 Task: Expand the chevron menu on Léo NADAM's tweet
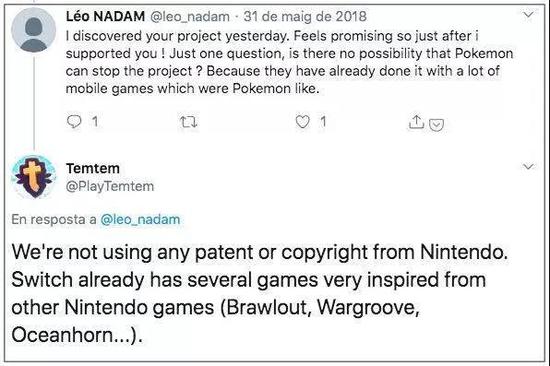point(529,15)
